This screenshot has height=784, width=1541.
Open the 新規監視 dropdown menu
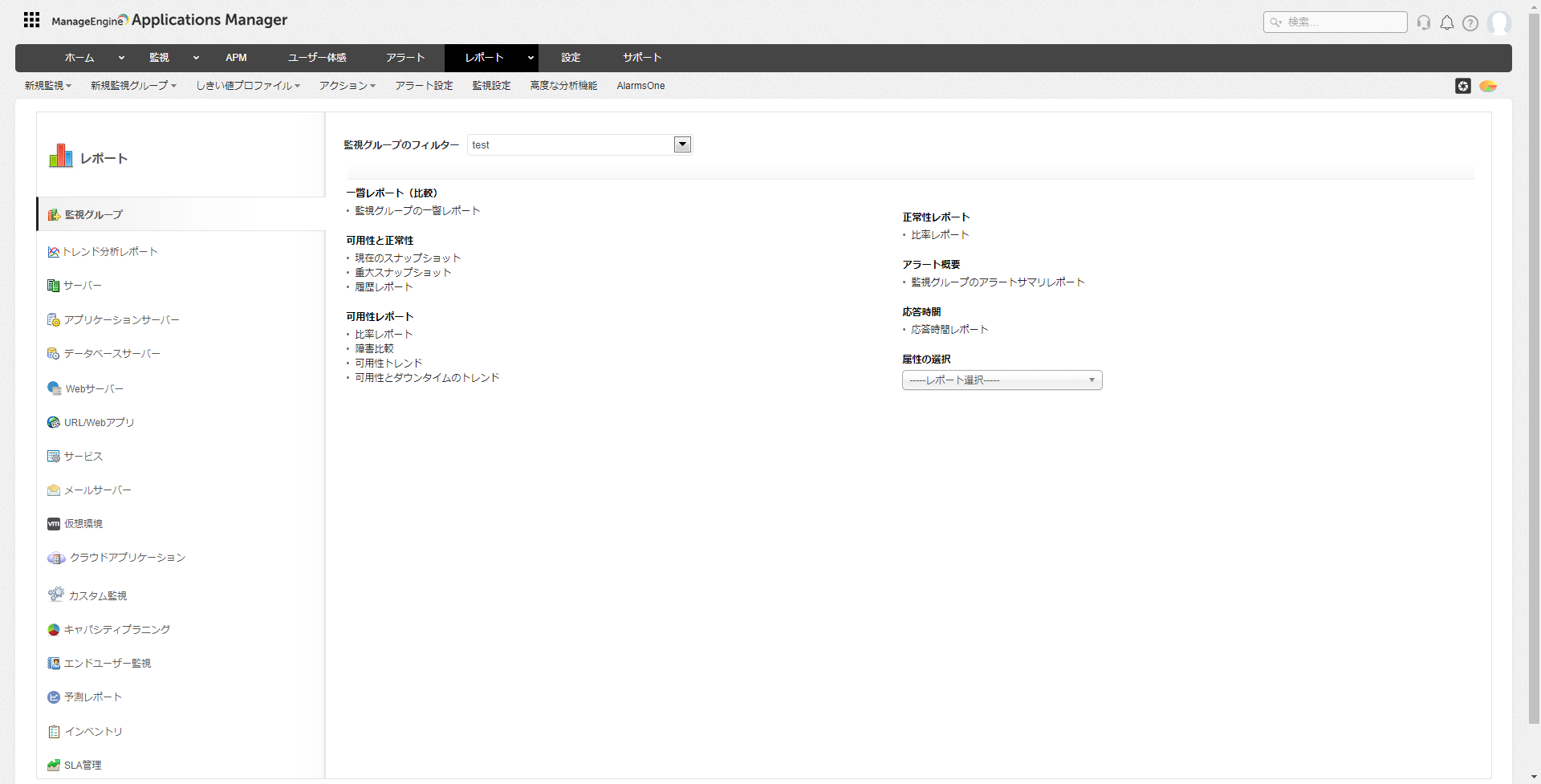coord(48,86)
